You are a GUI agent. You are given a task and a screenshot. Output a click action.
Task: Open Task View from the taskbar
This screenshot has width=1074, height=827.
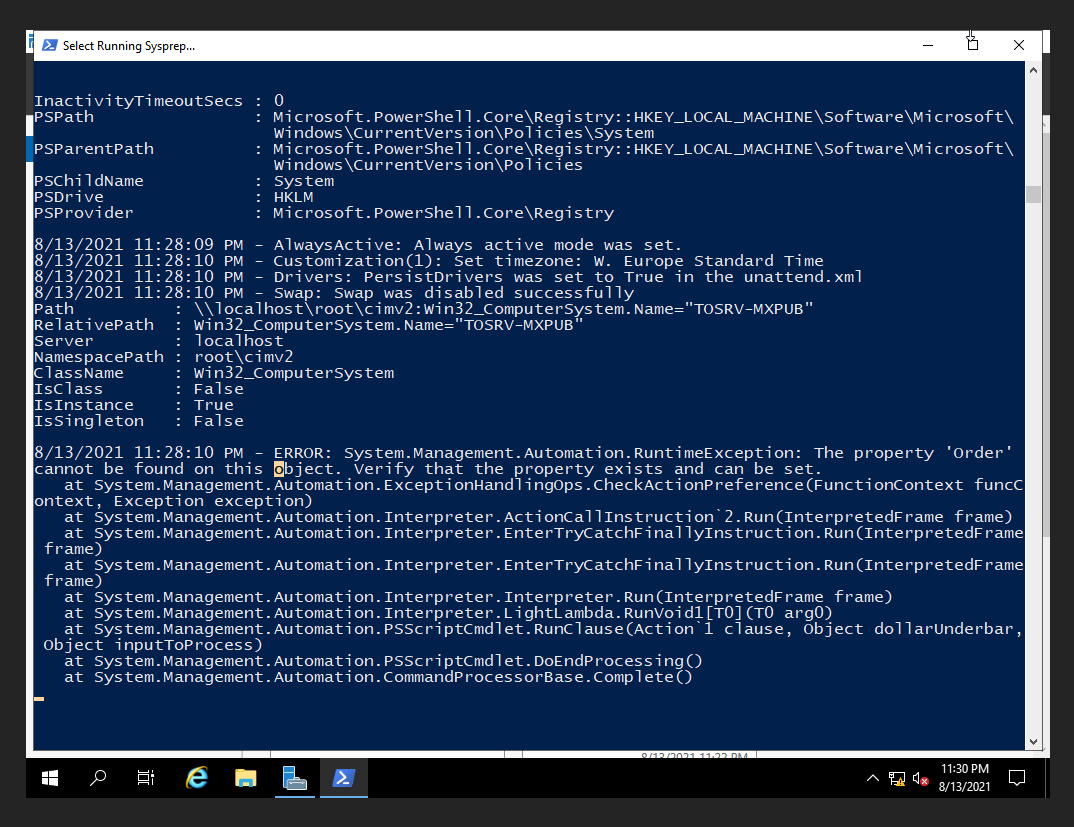[146, 778]
